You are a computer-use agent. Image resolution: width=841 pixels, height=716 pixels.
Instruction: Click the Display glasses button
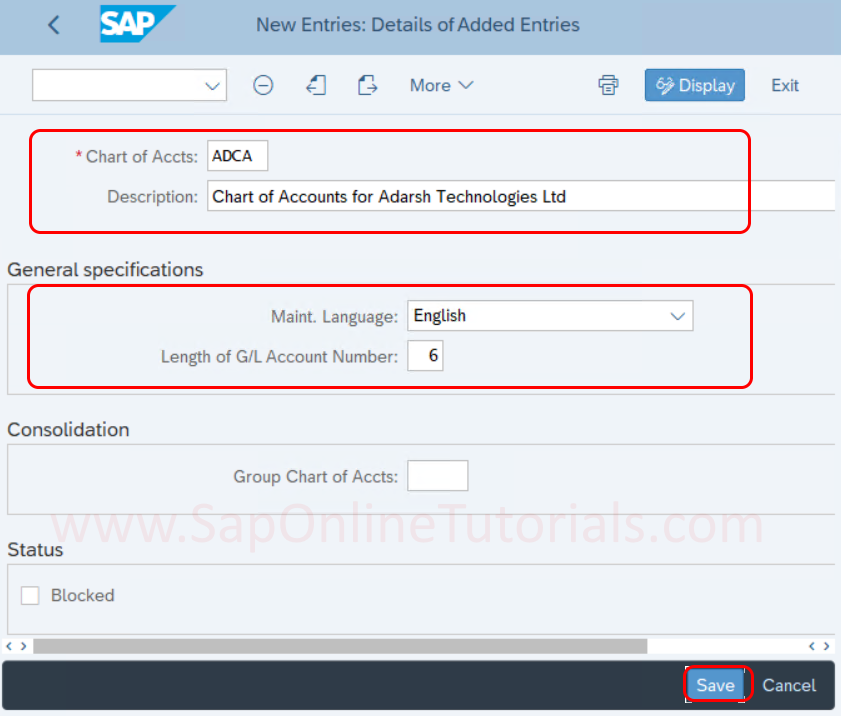(x=695, y=85)
